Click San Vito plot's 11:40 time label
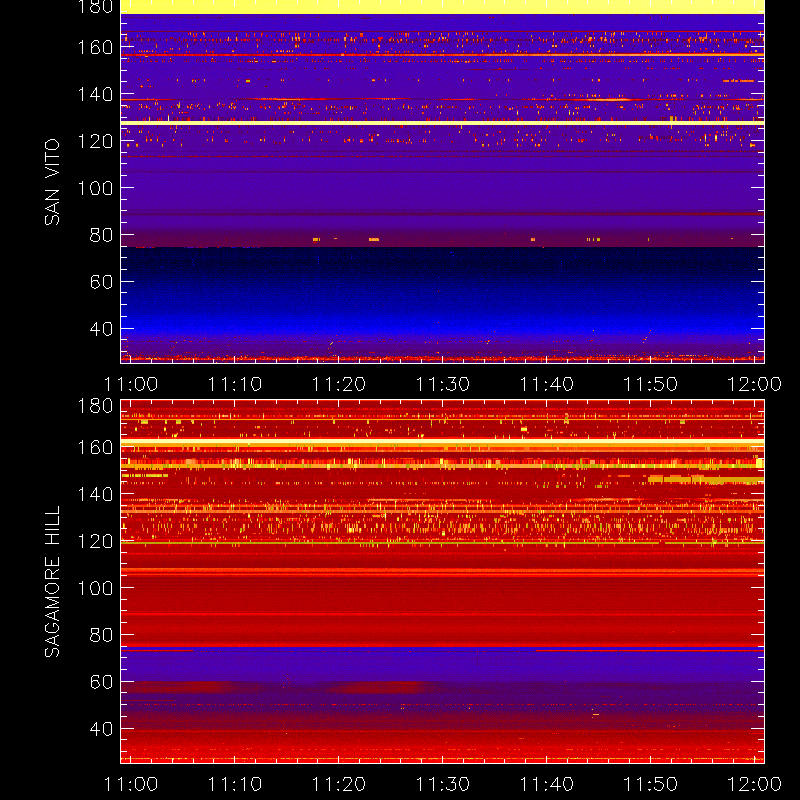The image size is (800, 800). (547, 384)
